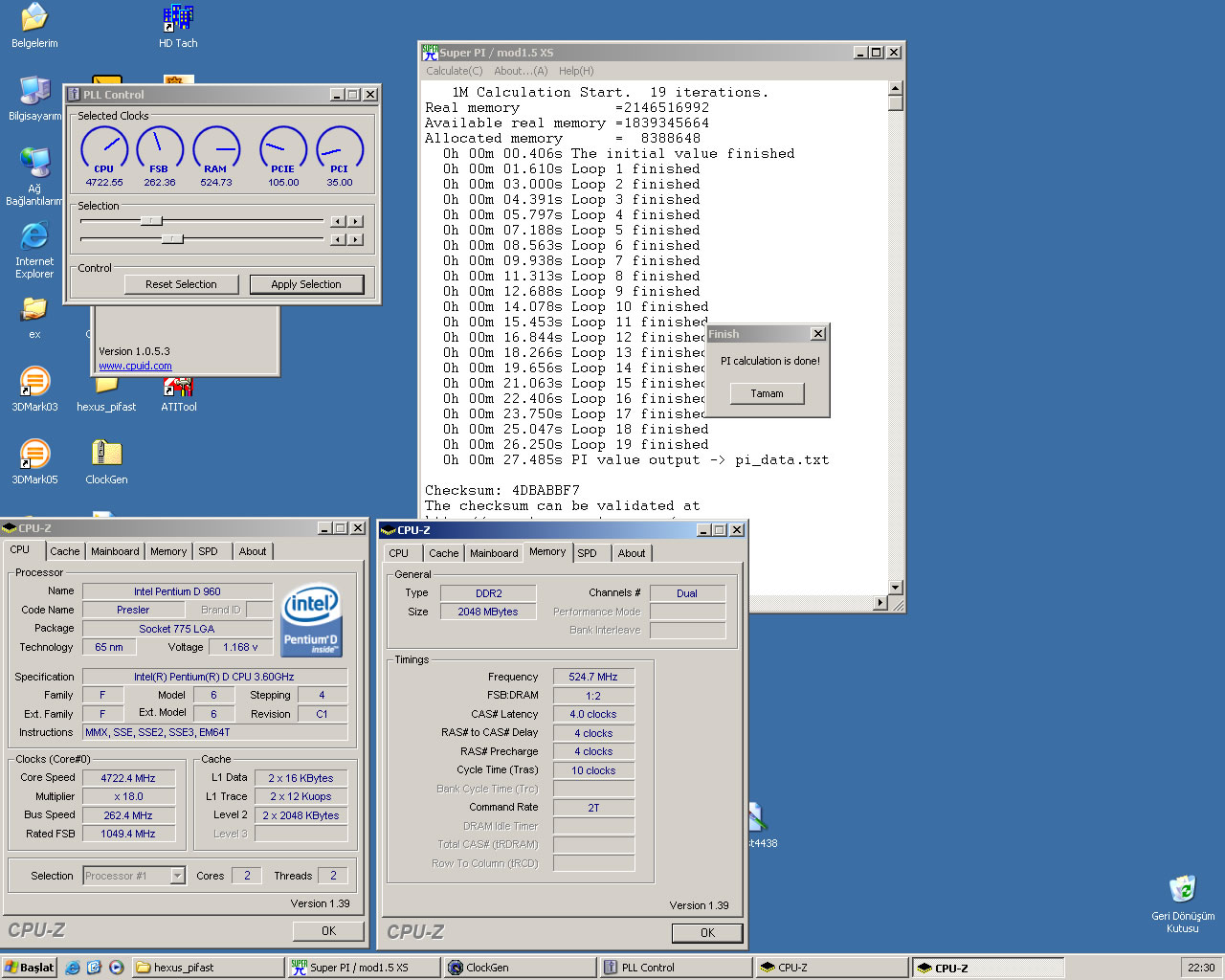
Task: Click the CAS# Latency 4.0 clocks field
Action: coord(593,714)
